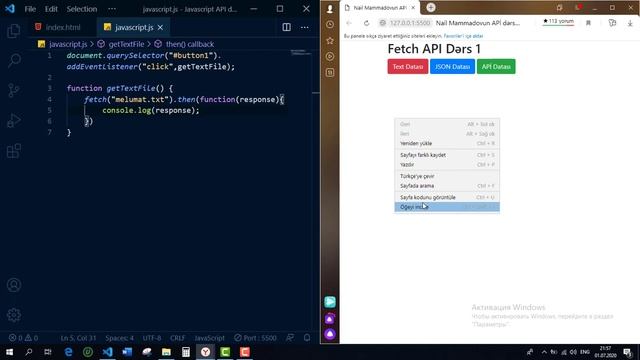Open the Selection menu in VS Code
640x360 pixels.
[82, 9]
